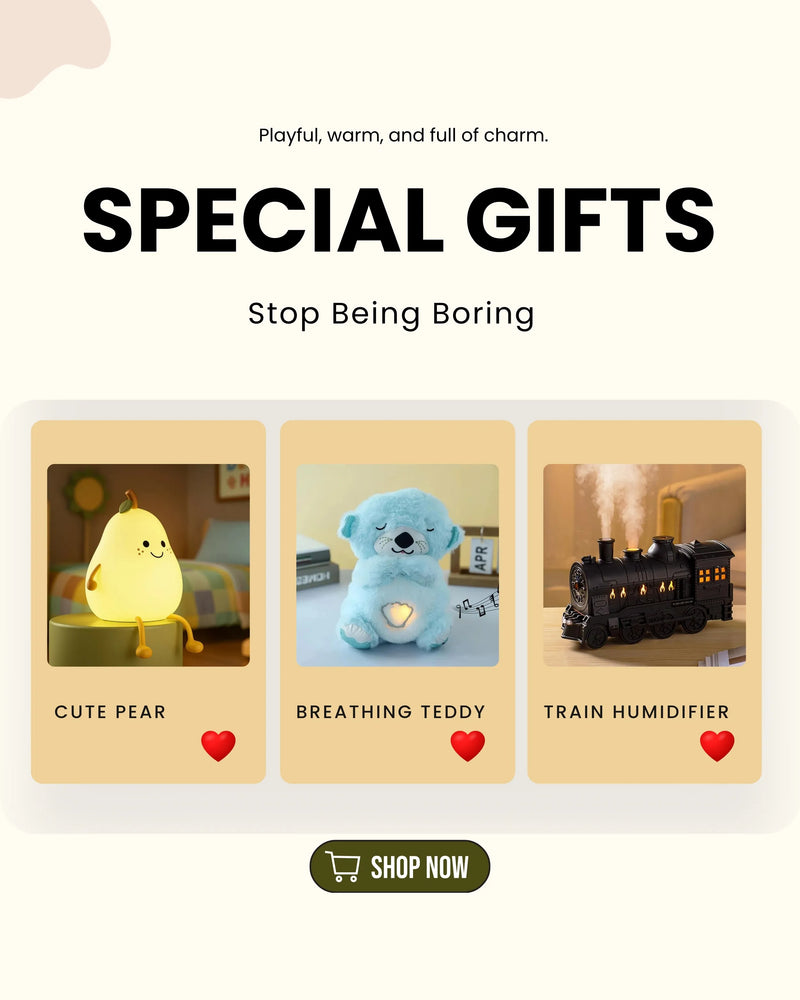Click the pear's smiling face
Image resolution: width=800 pixels, height=1000 pixels.
[x=153, y=548]
